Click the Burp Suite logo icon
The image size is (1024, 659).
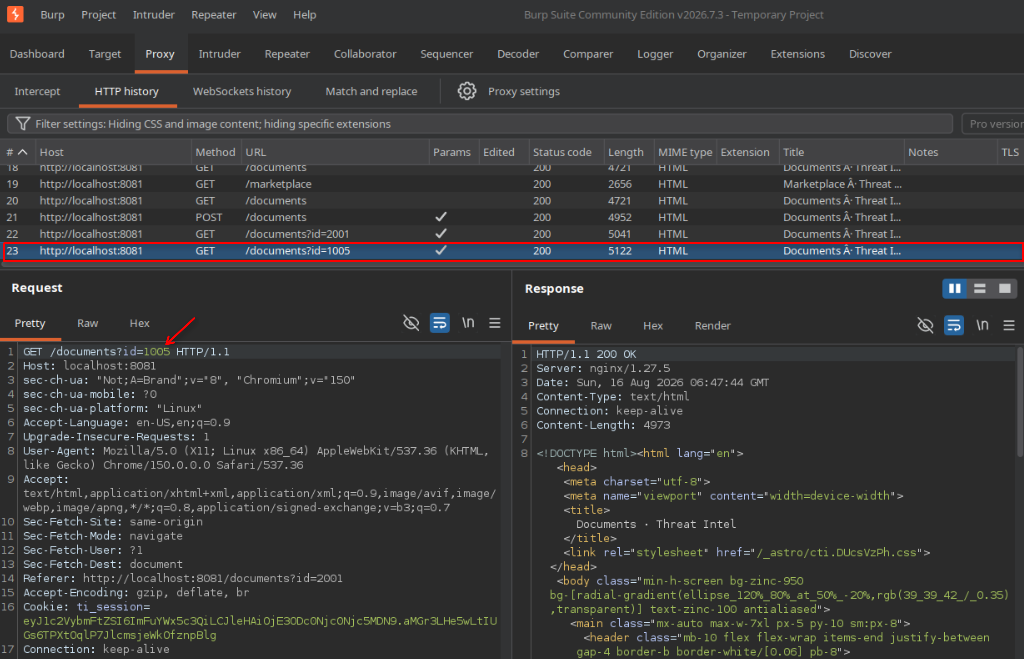click(x=15, y=14)
